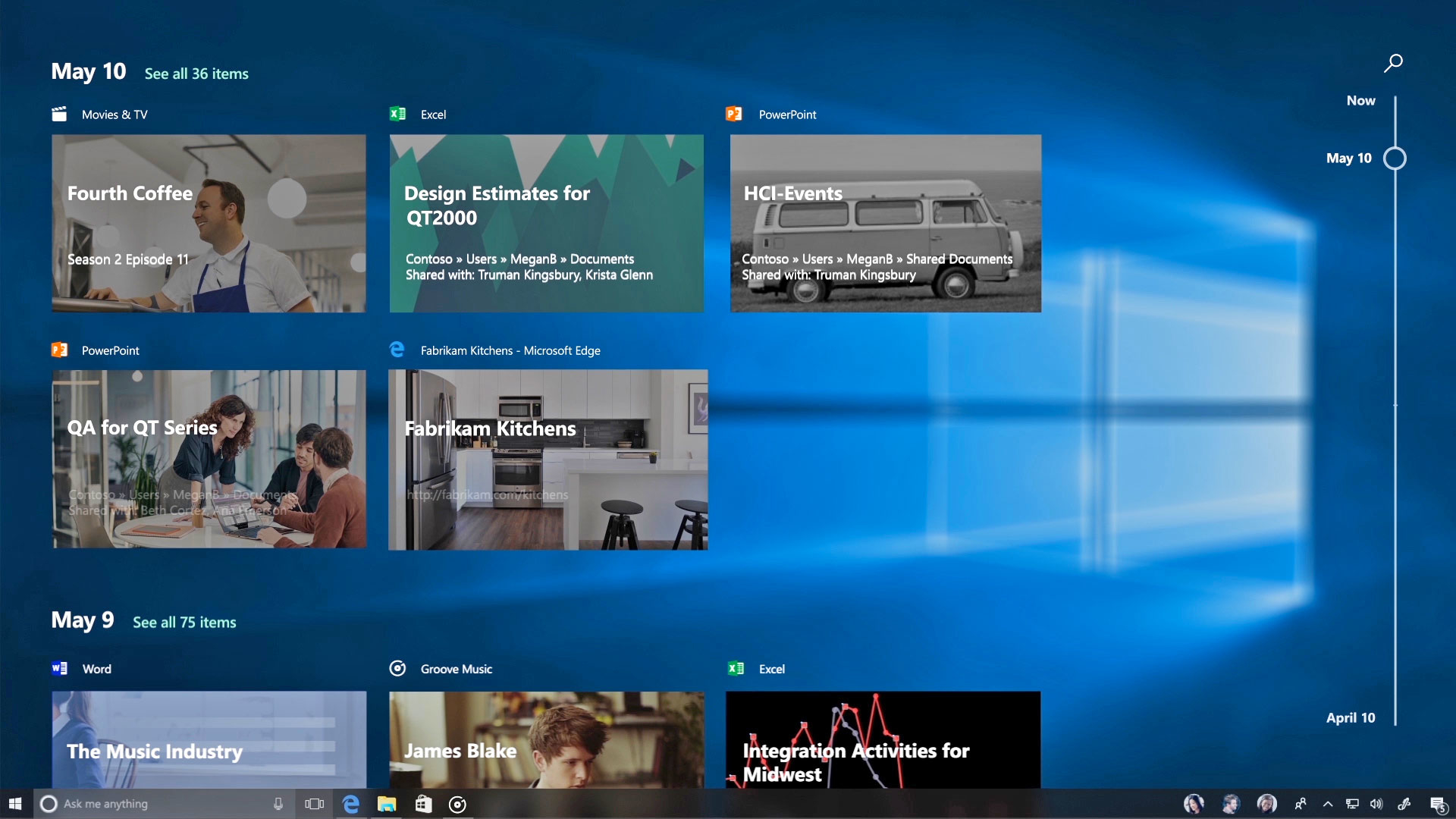Screen dimensions: 1456x819
Task: Click the Excel icon on Integration Activities card
Action: coord(736,668)
